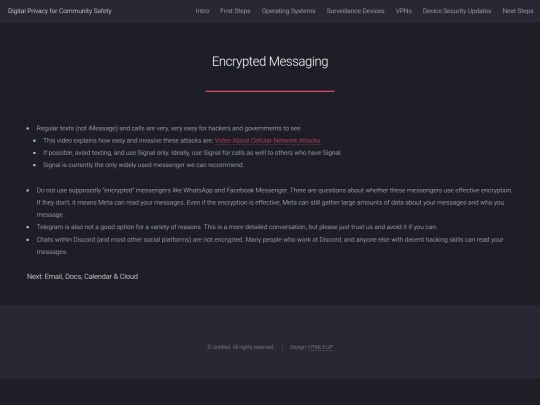This screenshot has width=540, height=405.
Task: Click the '© Untitled. All rights reserved.' footer text
Action: [x=240, y=347]
